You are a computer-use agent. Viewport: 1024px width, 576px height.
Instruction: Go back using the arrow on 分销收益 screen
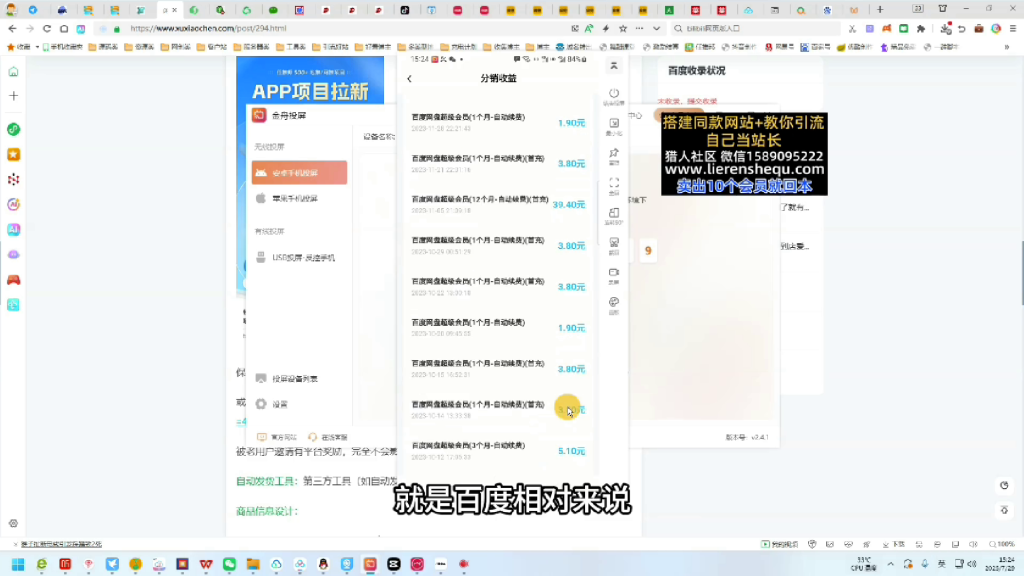pos(410,76)
